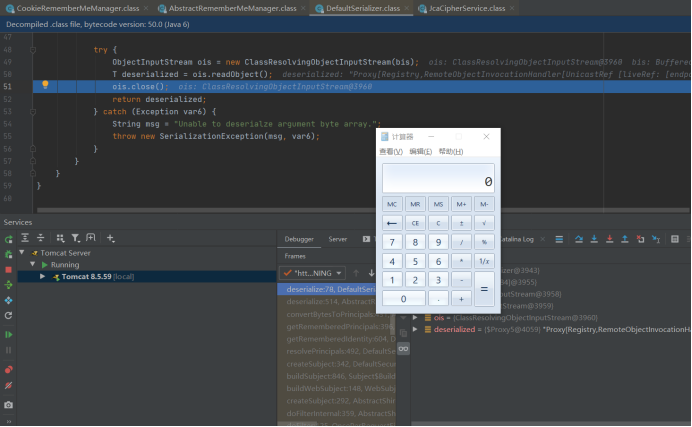Open the thread selector dropdown
The width and height of the screenshot is (692, 427).
(312, 273)
